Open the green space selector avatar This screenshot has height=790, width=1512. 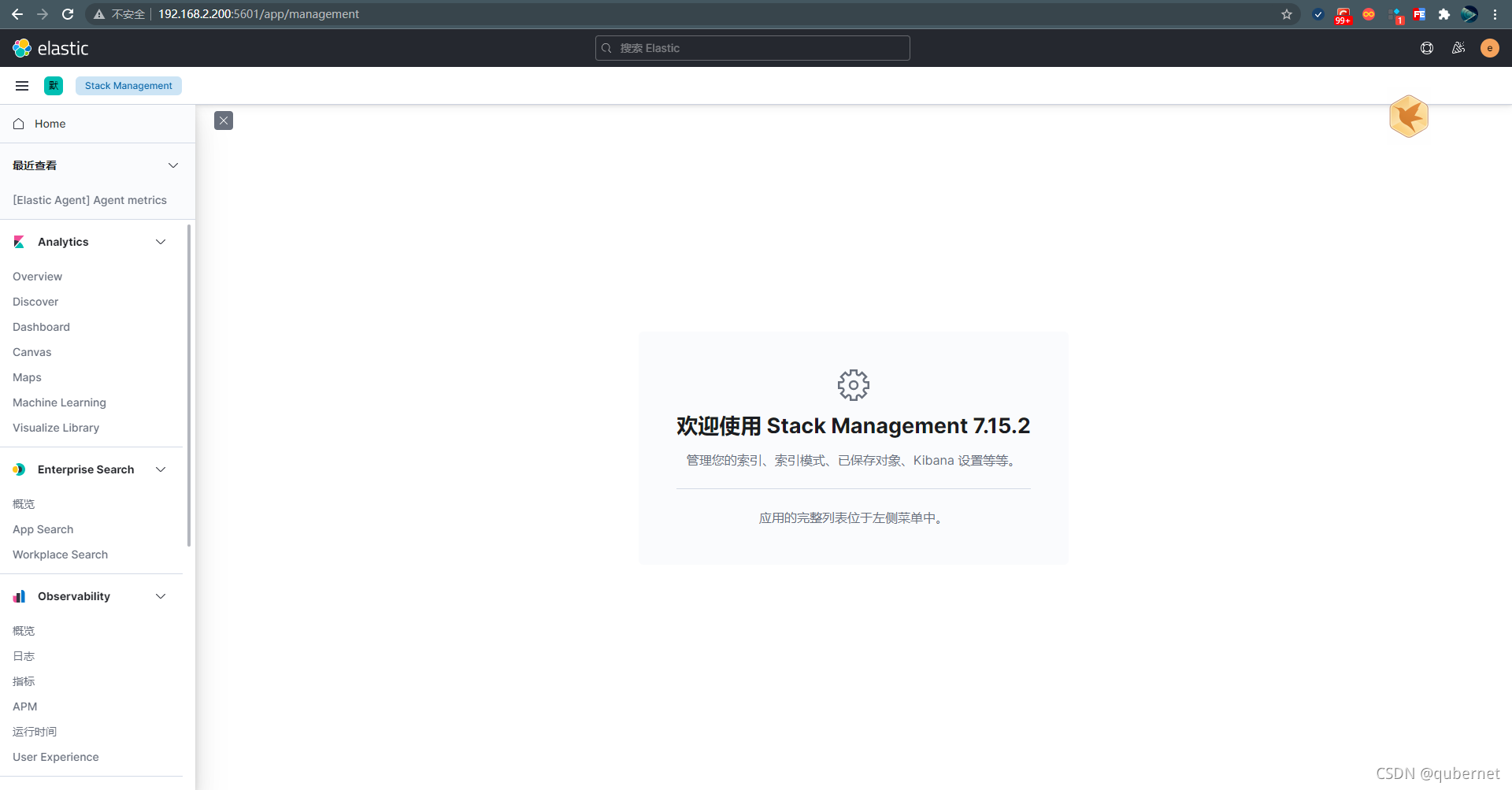(54, 86)
